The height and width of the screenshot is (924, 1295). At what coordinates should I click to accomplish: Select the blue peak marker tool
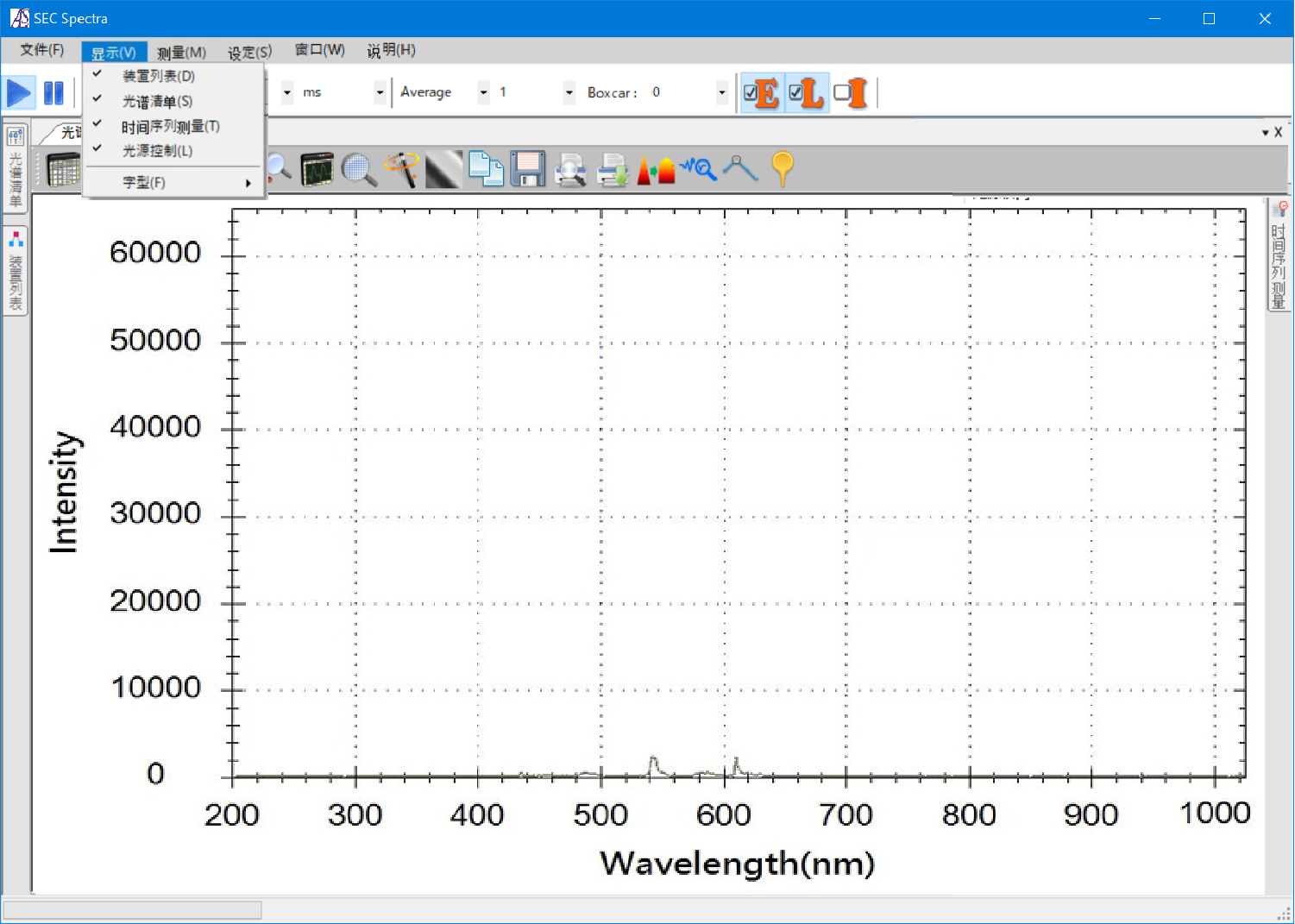pyautogui.click(x=740, y=168)
